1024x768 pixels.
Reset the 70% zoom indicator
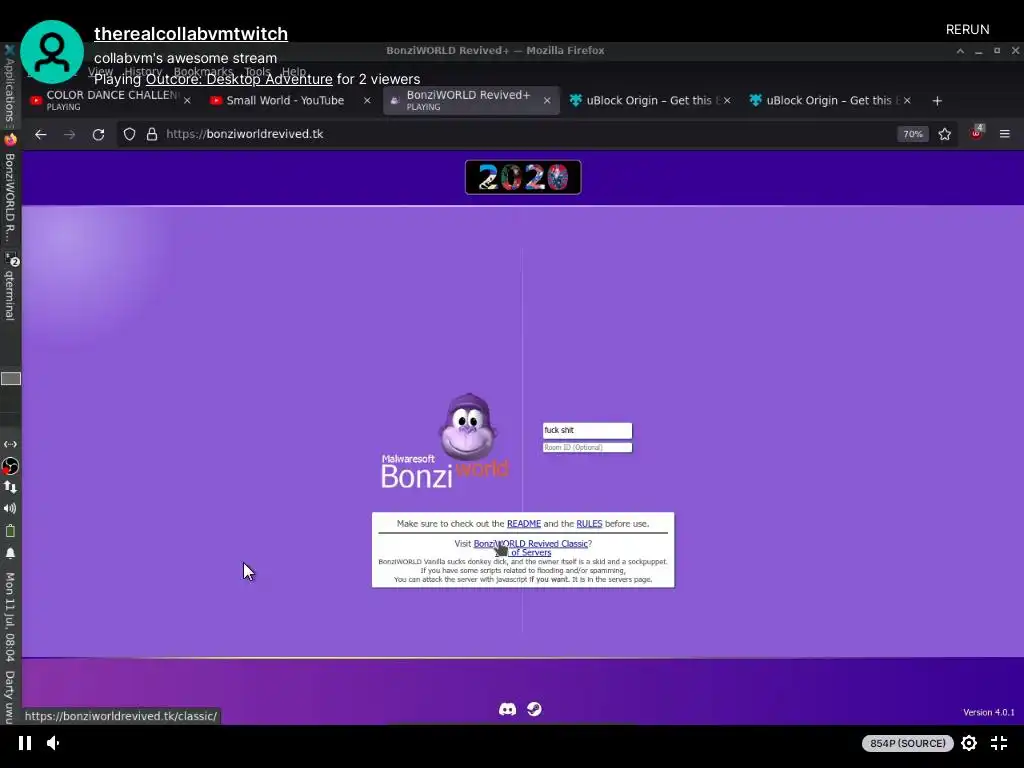[912, 134]
